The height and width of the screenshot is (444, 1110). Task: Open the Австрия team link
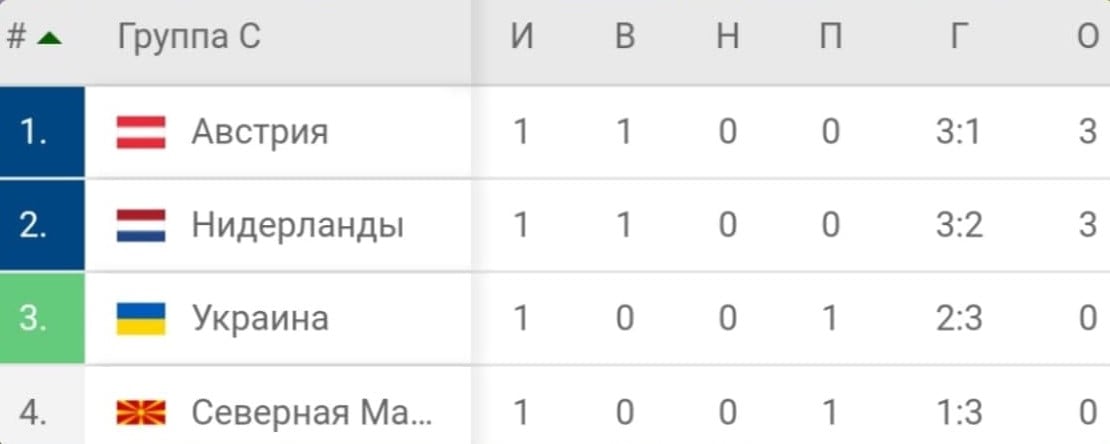(x=259, y=132)
